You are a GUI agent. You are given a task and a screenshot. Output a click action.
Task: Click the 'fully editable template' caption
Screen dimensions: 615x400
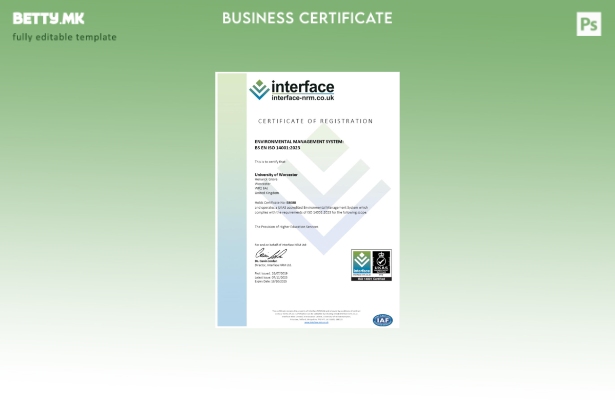[x=64, y=37]
